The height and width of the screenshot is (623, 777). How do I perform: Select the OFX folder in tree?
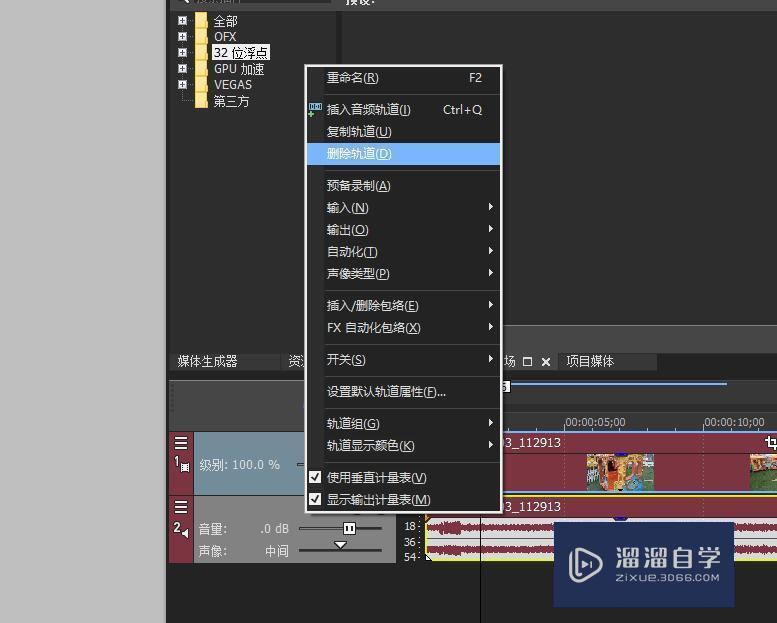(225, 37)
